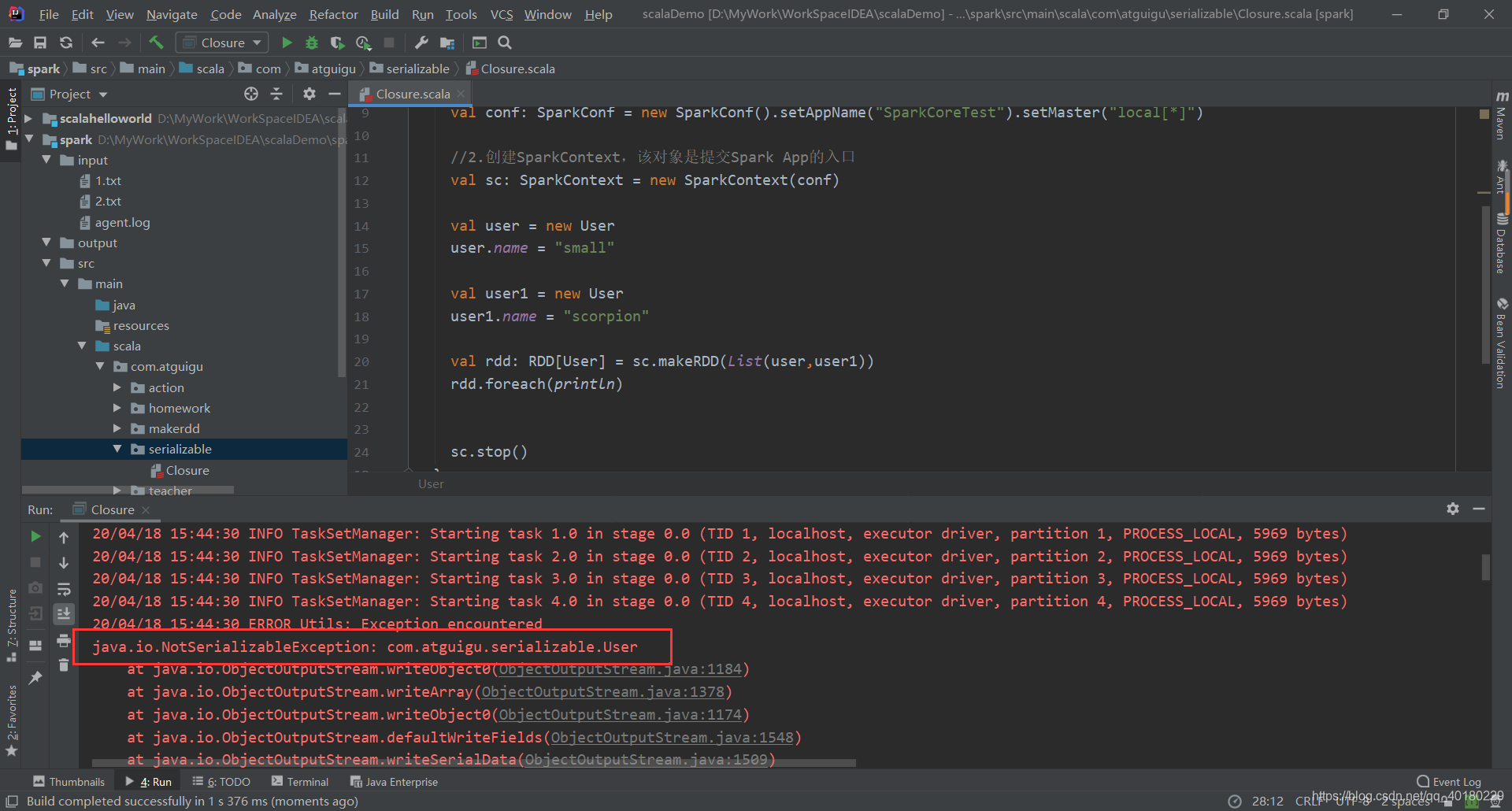Search everywhere with the magnifier icon
1512x811 pixels.
[x=505, y=43]
